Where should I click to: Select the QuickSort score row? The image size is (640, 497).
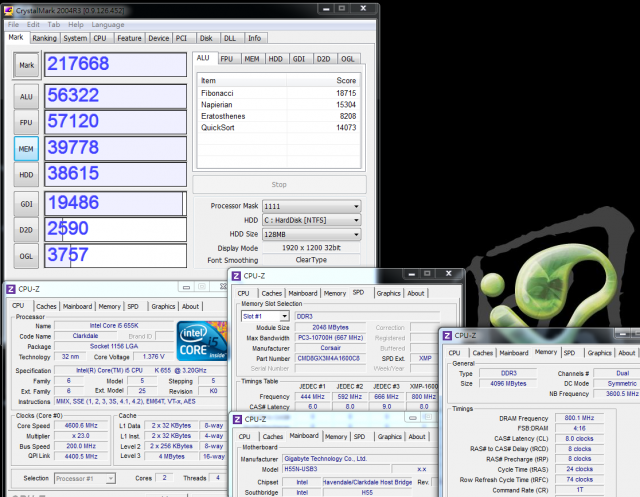click(x=278, y=127)
